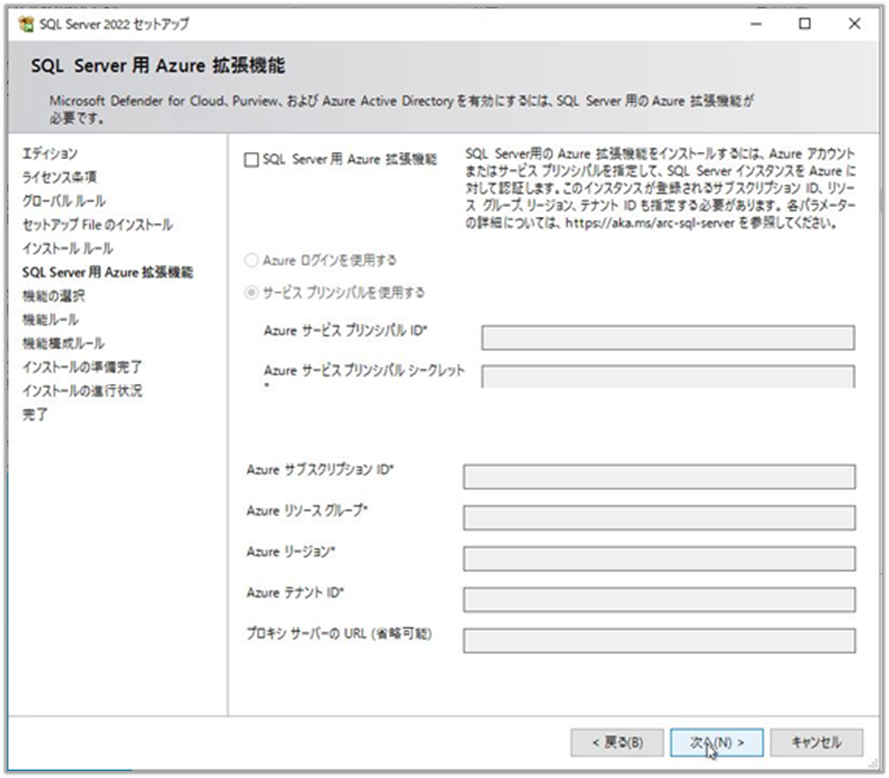
Task: Select the サービス プリンシパルを使用する radio button
Action: click(x=251, y=293)
